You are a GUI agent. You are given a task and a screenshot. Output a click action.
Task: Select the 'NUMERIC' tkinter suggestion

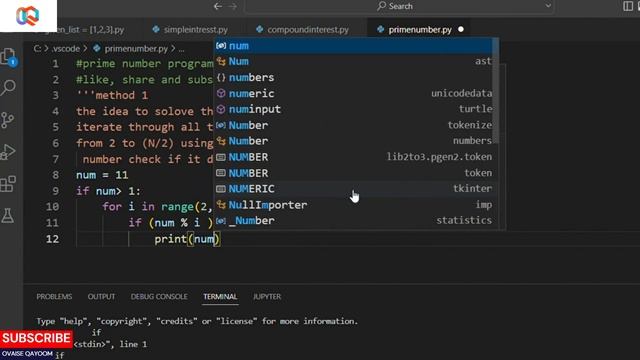[353, 189]
